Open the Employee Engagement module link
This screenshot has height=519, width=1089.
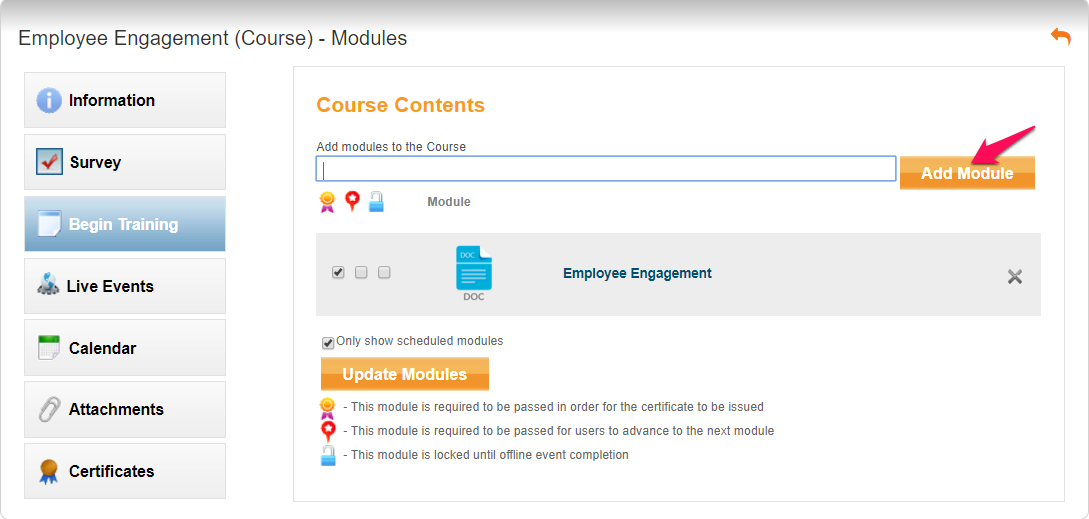click(x=638, y=273)
